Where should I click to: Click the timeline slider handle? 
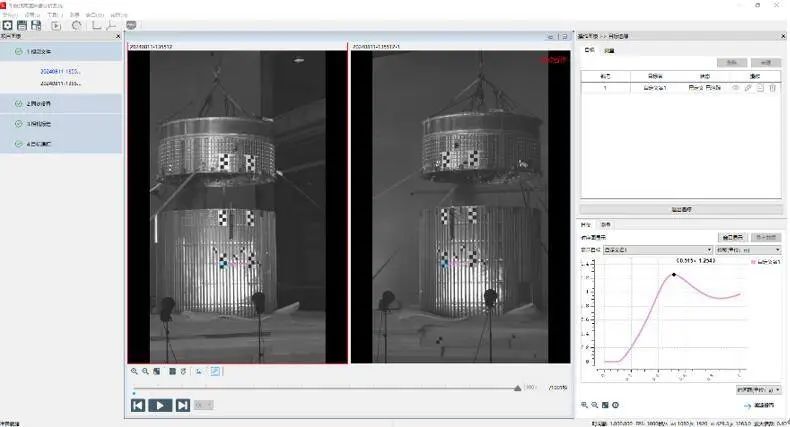click(x=517, y=388)
